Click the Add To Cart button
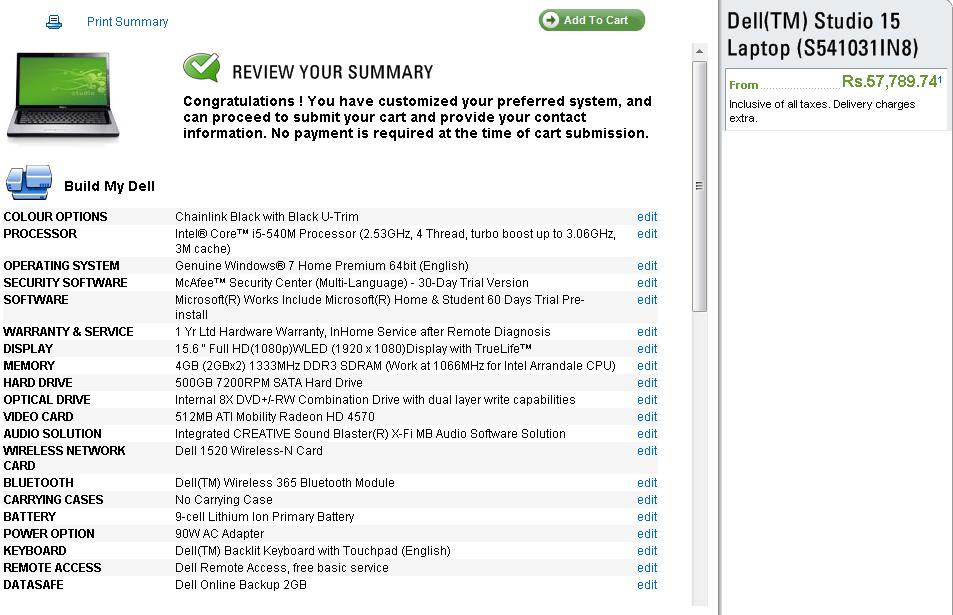 click(591, 20)
